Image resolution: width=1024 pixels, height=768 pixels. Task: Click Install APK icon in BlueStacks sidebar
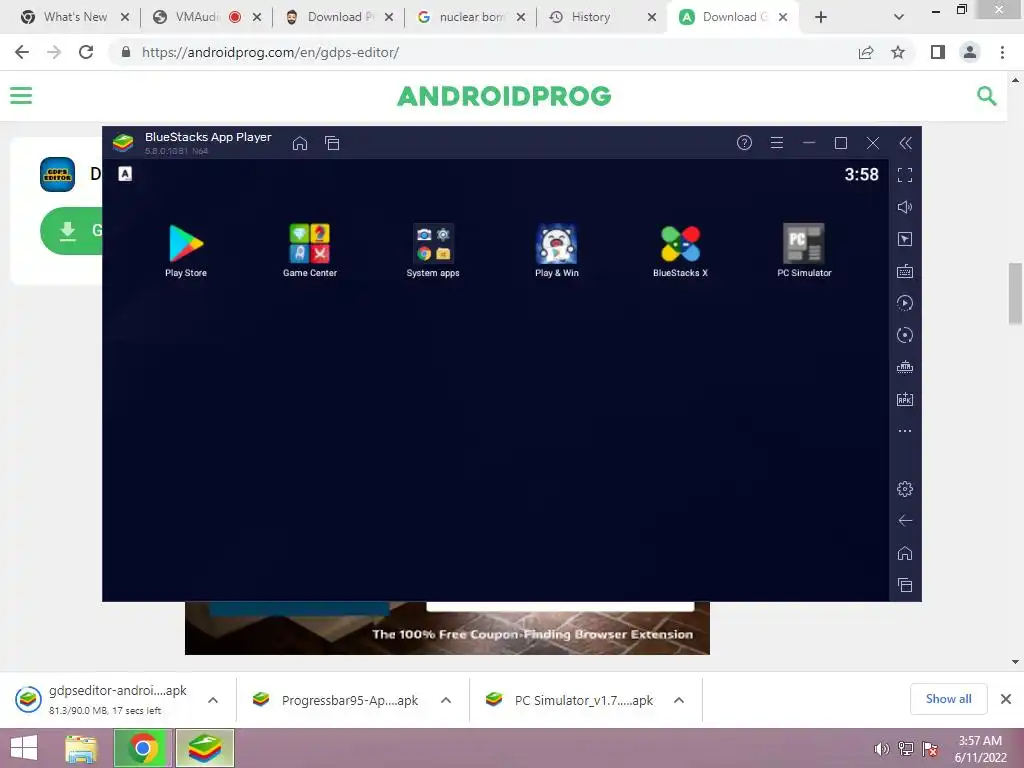(904, 399)
